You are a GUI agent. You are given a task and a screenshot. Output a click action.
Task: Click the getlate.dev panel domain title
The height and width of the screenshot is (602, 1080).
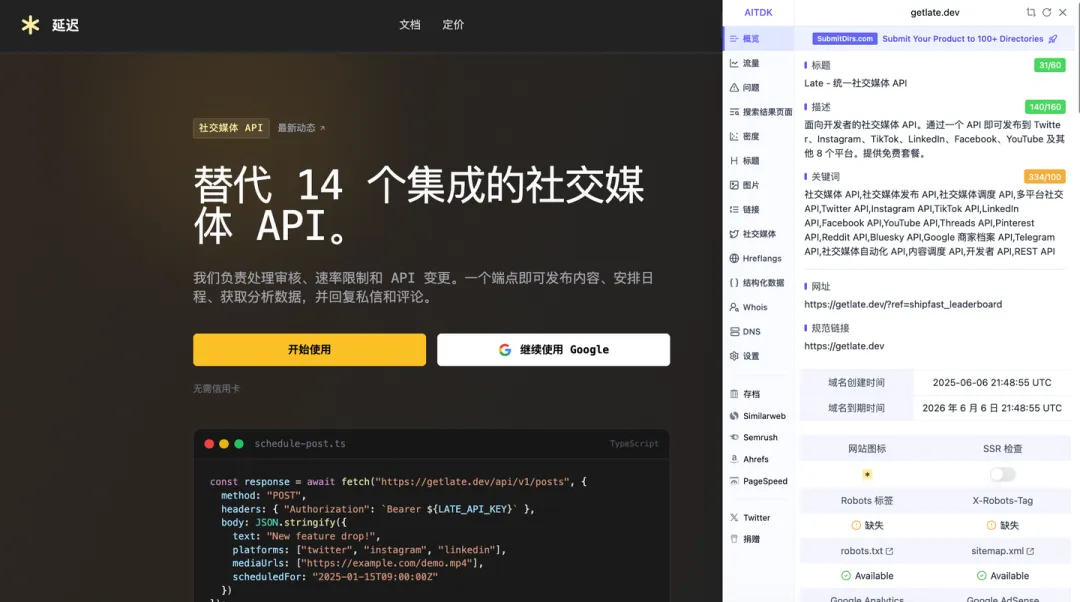[935, 12]
